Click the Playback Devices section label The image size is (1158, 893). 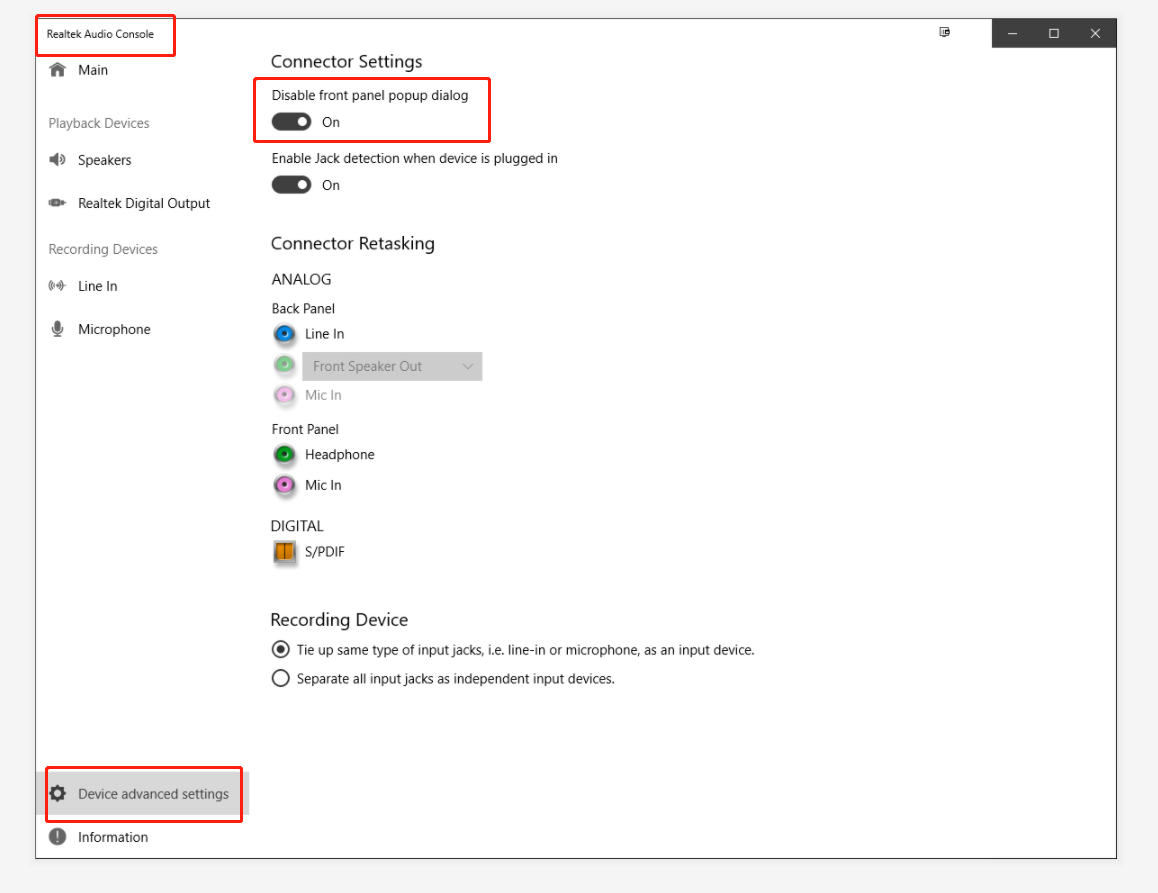99,123
